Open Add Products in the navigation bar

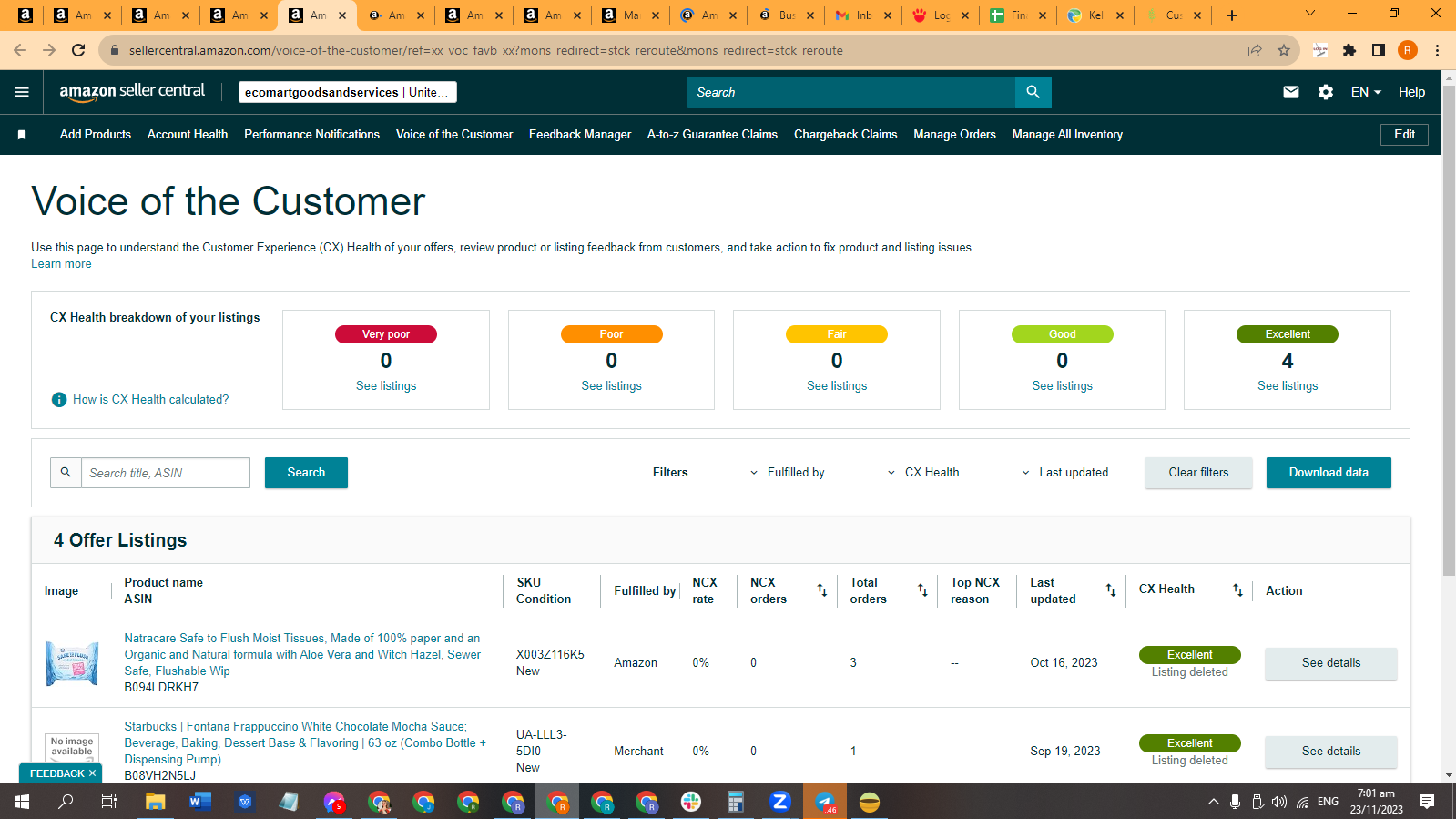click(96, 135)
